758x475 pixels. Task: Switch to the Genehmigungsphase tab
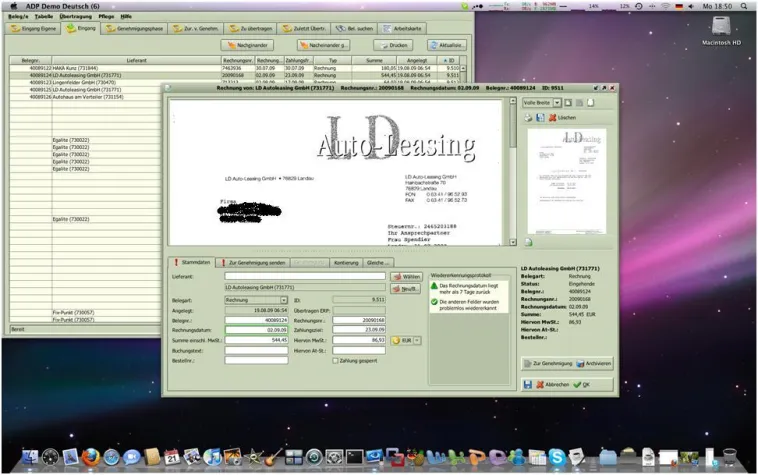135,29
